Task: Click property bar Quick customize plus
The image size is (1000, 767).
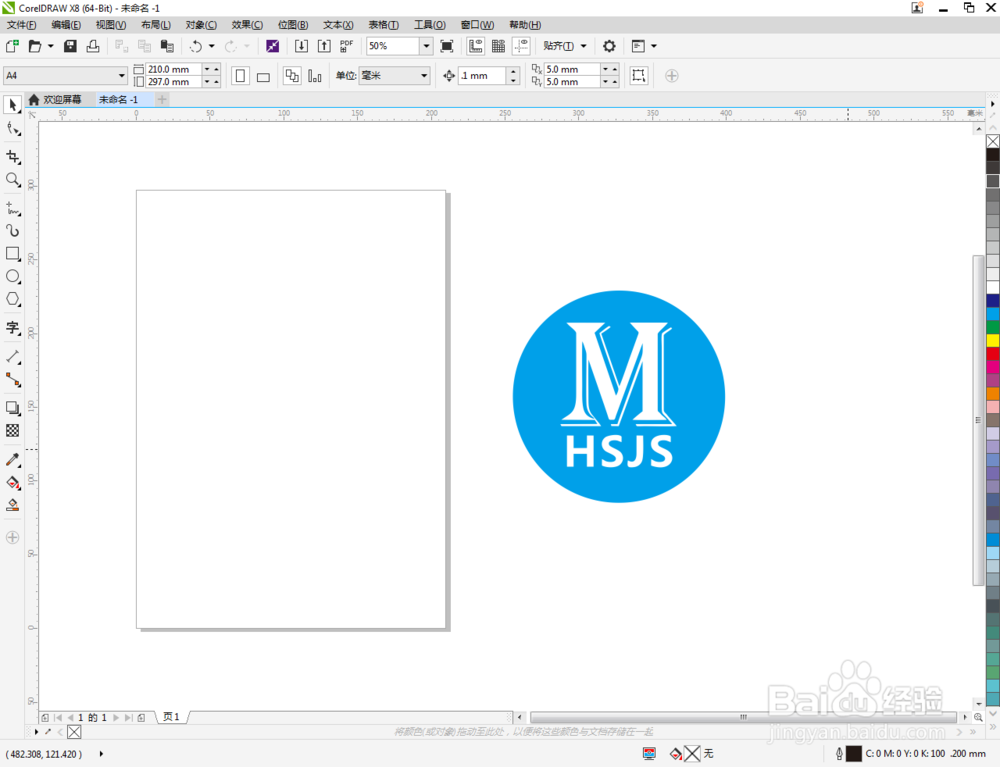Action: [672, 76]
